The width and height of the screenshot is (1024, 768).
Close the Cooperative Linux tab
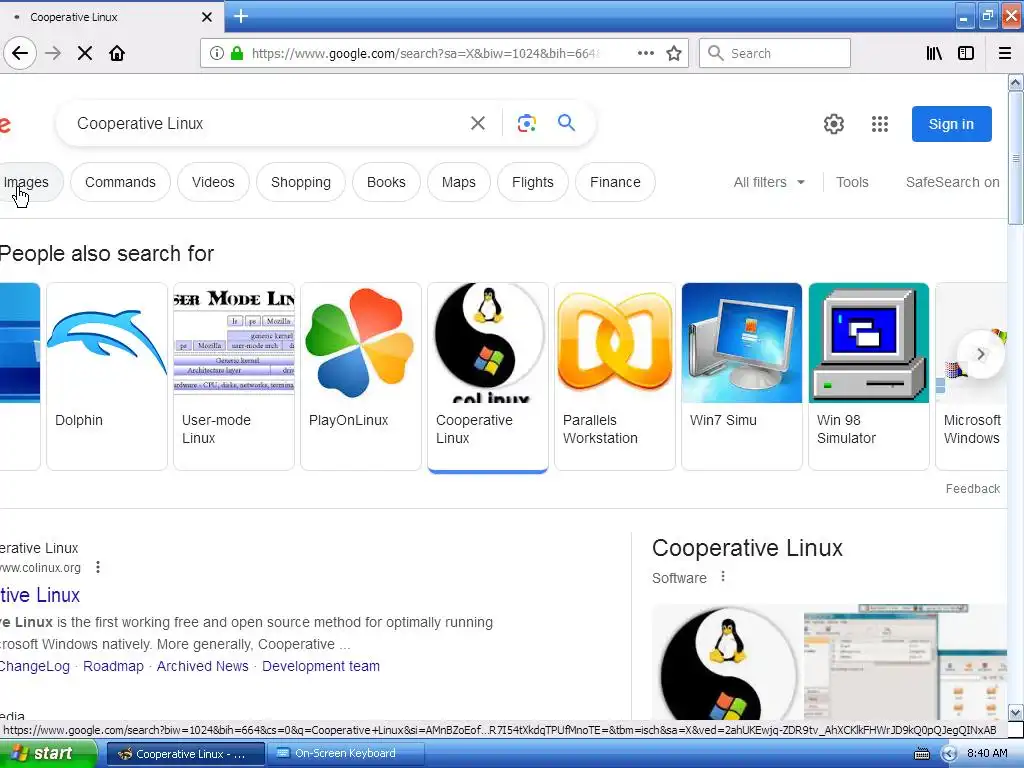(206, 17)
